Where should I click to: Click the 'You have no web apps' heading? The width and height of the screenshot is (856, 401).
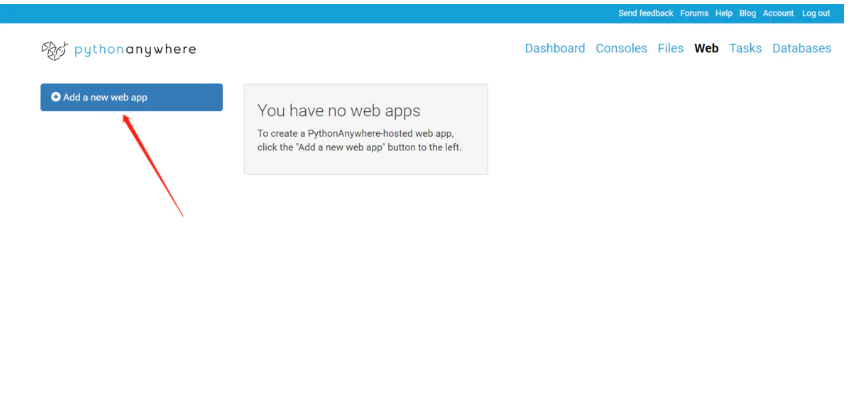(x=338, y=111)
